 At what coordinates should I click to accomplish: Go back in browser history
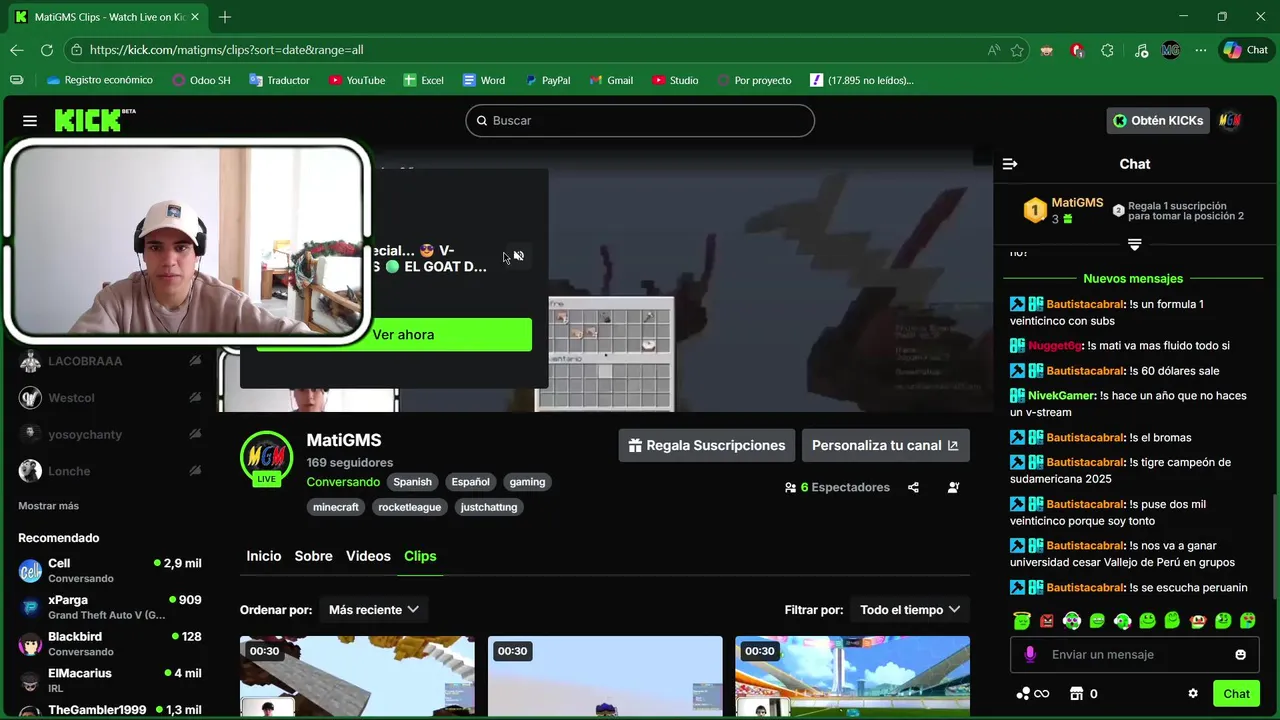[17, 50]
